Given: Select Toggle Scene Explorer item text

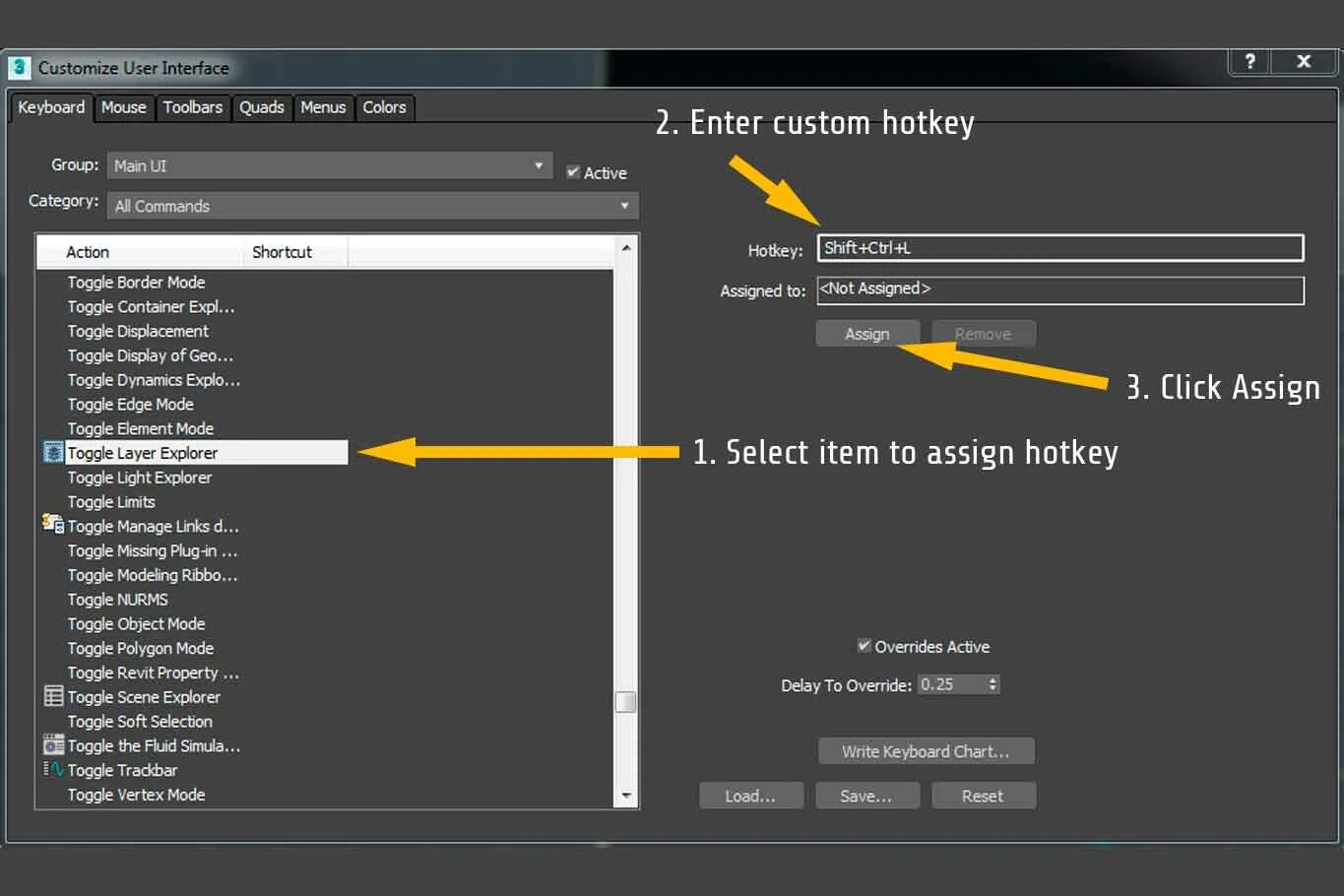Looking at the screenshot, I should 144,697.
